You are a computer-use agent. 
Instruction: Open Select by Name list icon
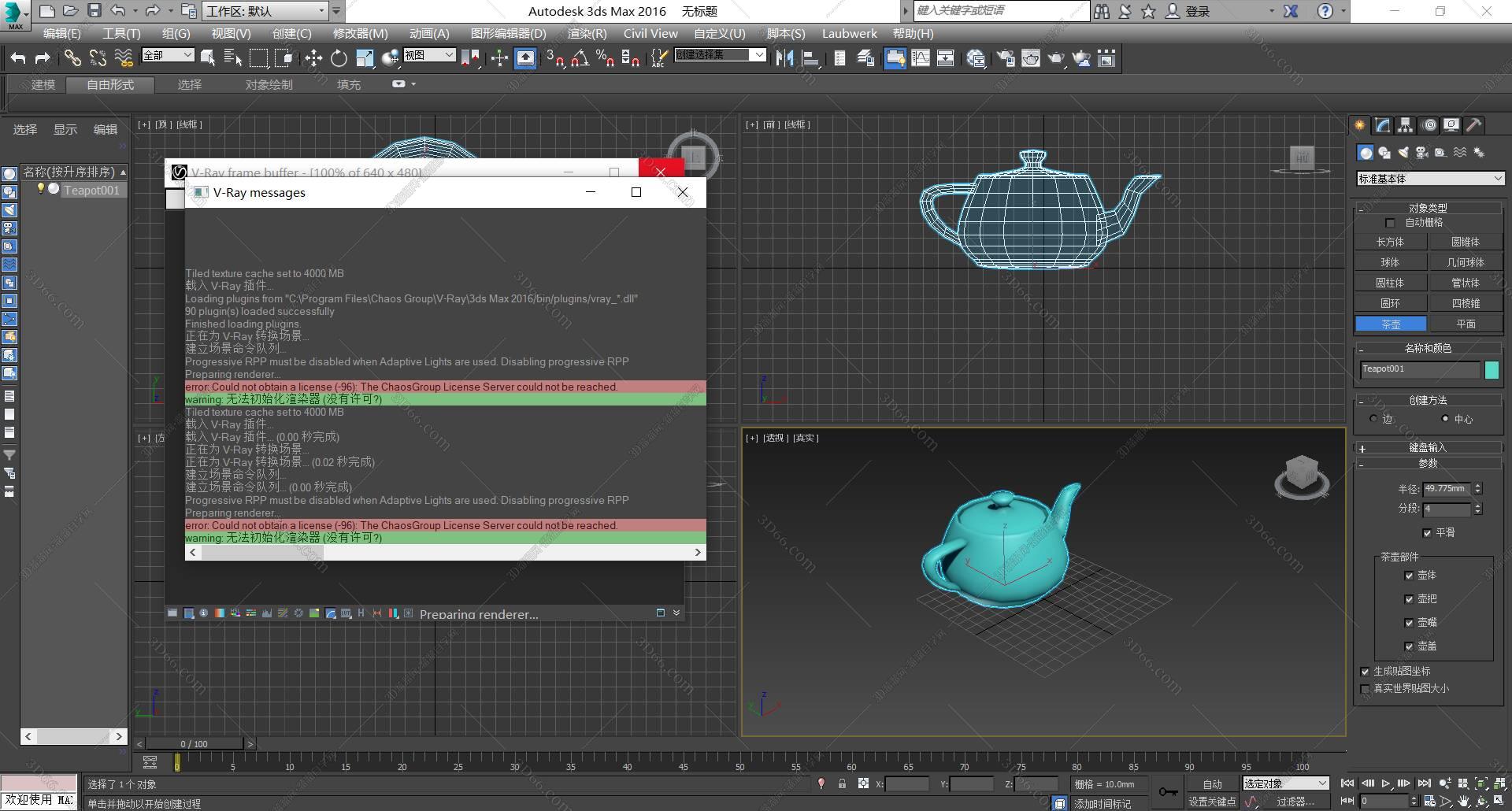[x=233, y=58]
